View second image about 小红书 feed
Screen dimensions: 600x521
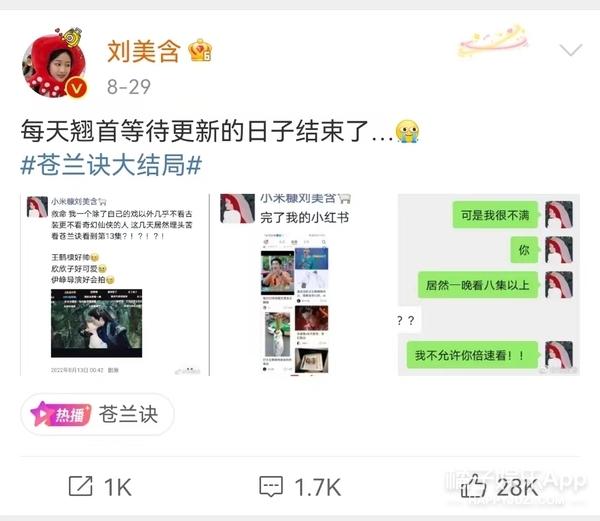(x=304, y=285)
